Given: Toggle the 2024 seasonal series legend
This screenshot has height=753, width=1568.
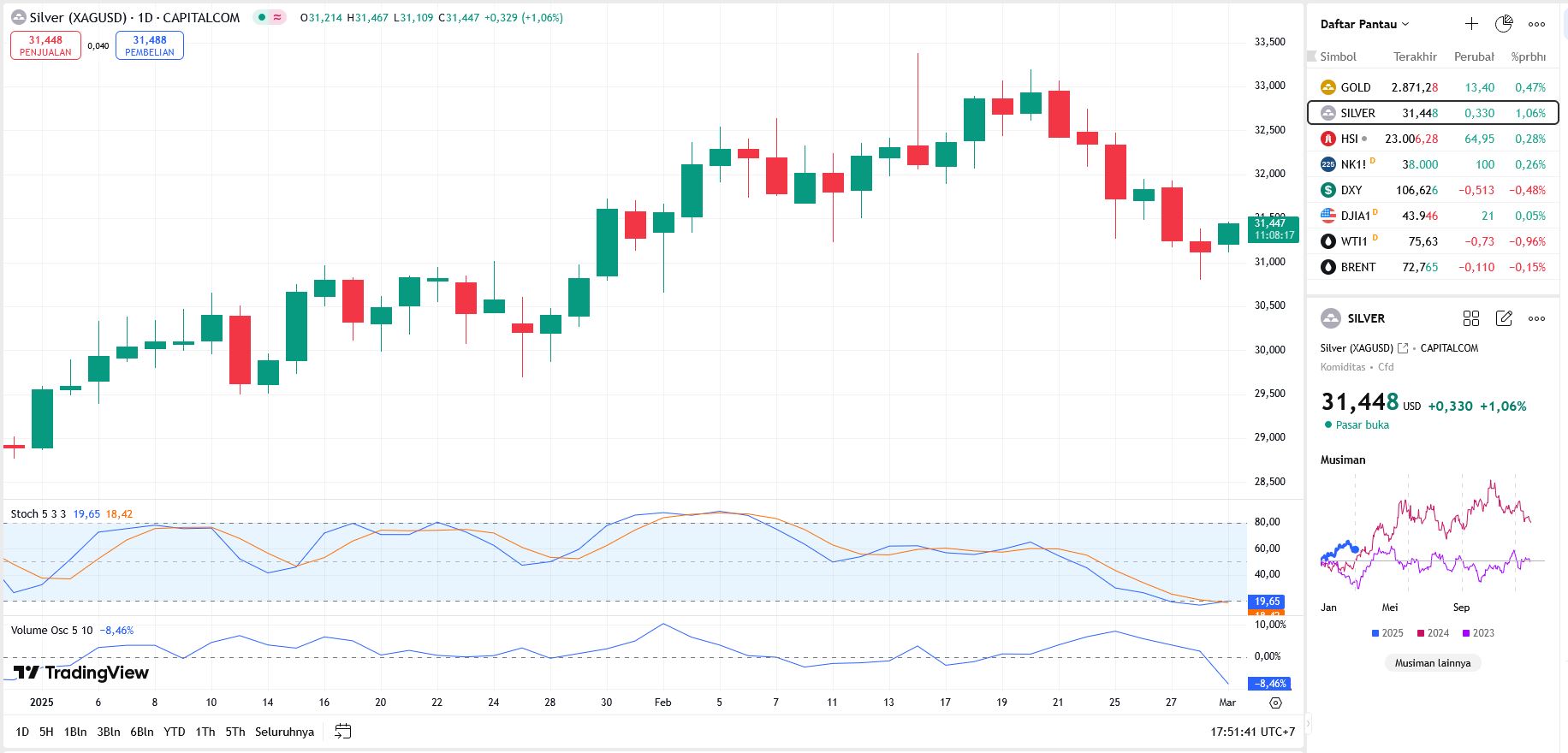Looking at the screenshot, I should click(x=1433, y=633).
